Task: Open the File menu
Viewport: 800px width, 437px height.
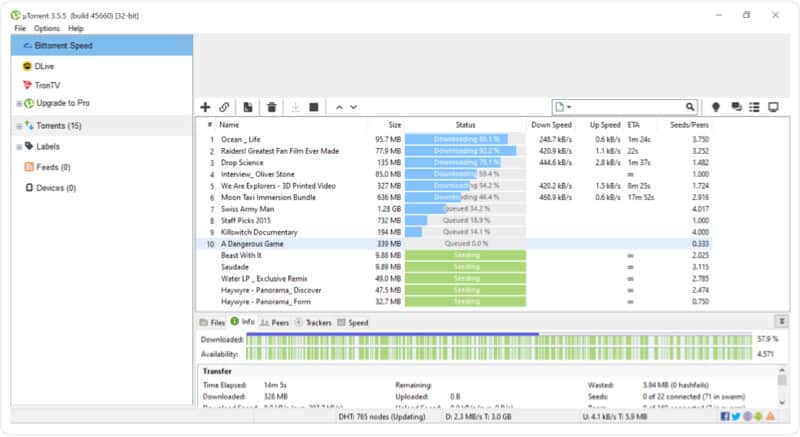Action: click(x=20, y=29)
